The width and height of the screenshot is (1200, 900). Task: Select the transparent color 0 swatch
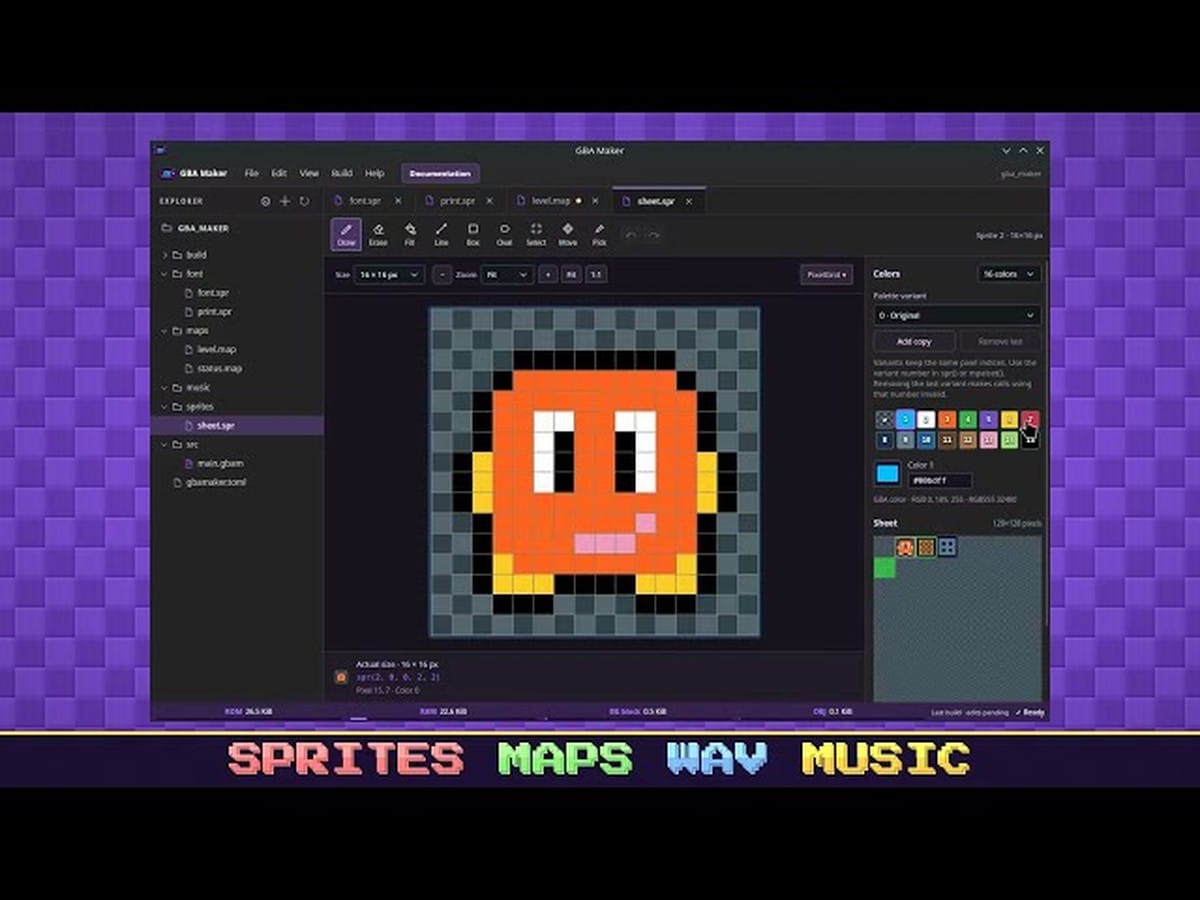coord(884,419)
